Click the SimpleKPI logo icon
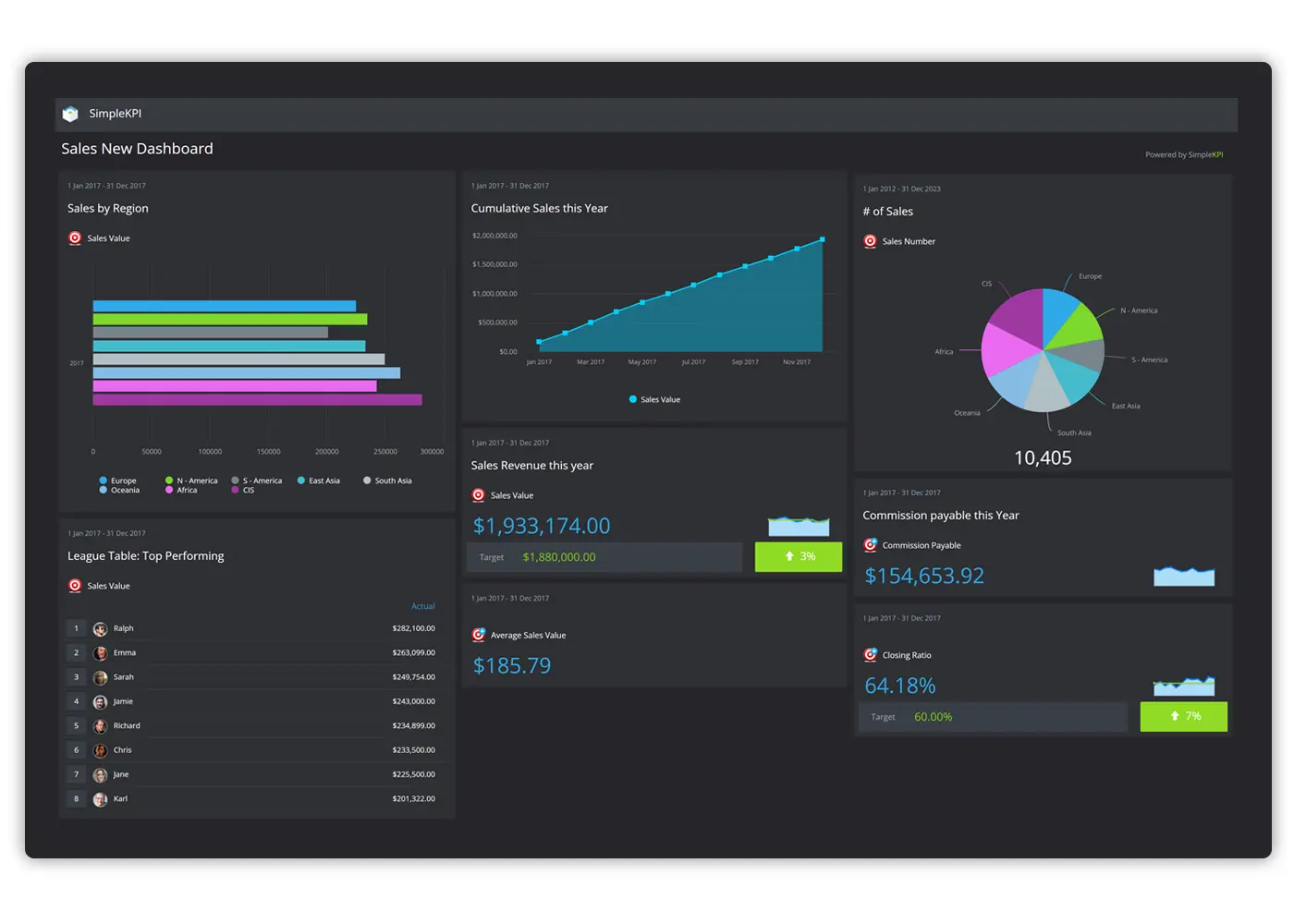Viewport: 1294px width, 924px height. 70,114
